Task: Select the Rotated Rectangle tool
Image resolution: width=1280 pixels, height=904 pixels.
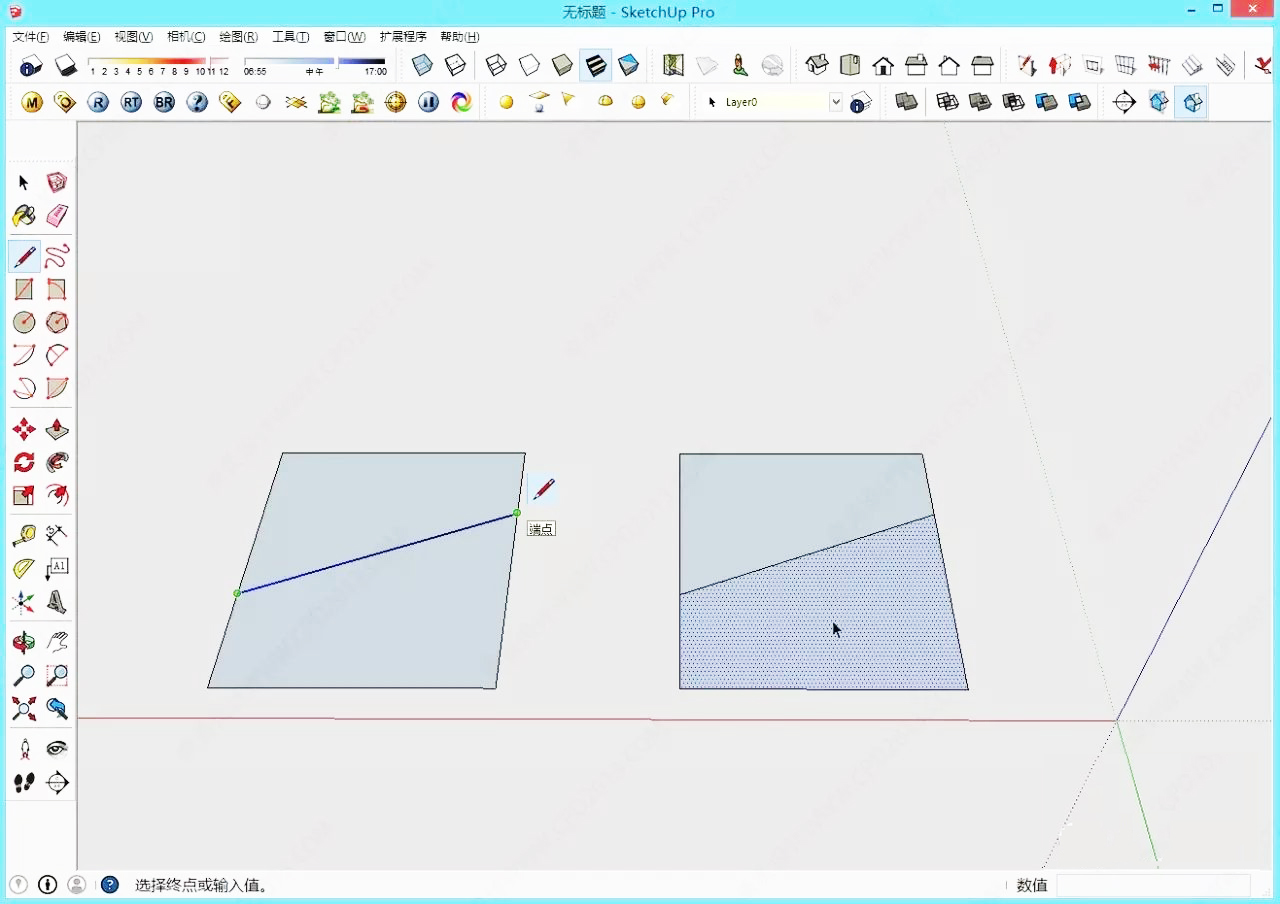Action: 57,290
